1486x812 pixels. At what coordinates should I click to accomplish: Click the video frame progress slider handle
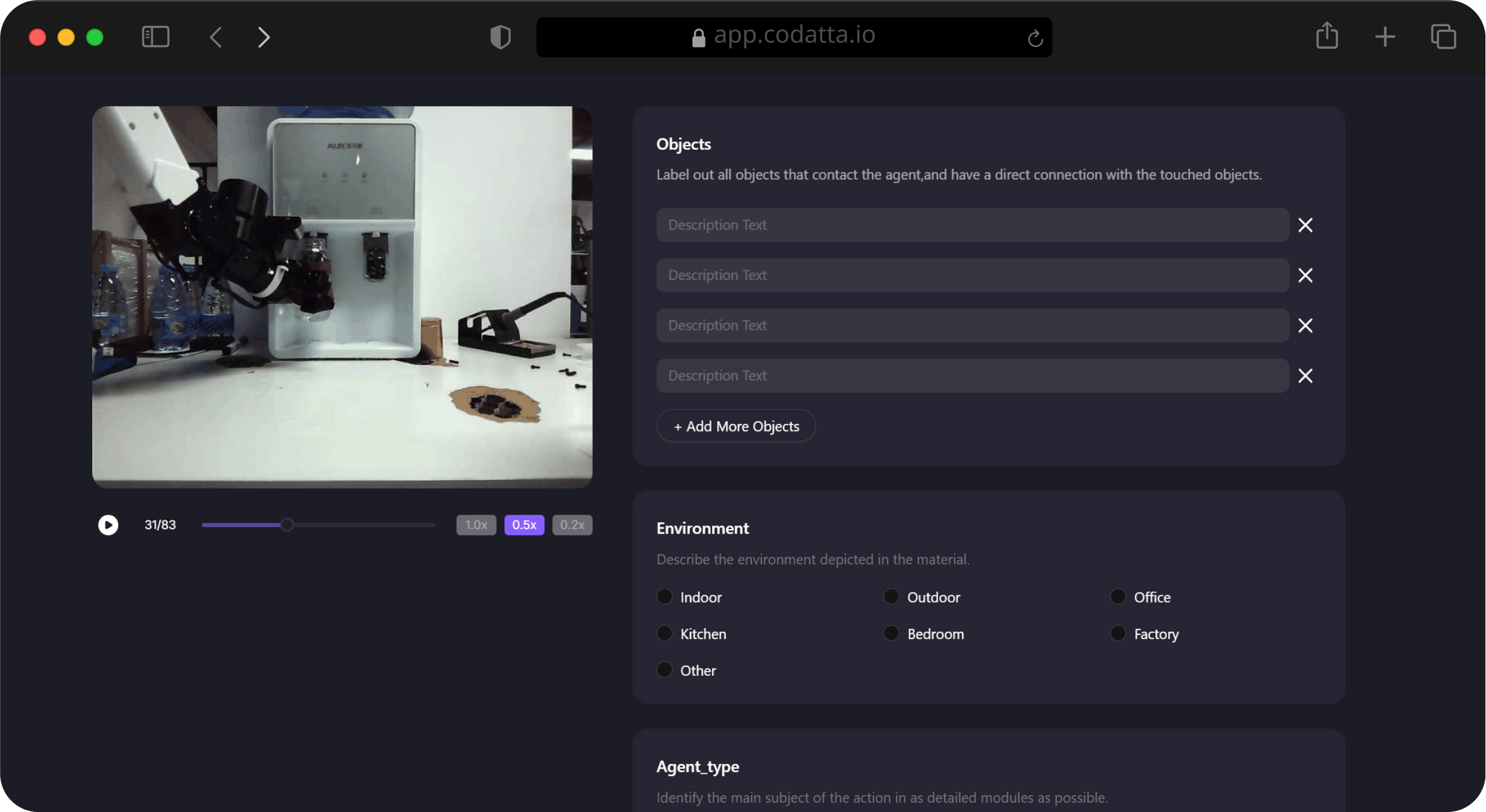click(x=287, y=525)
